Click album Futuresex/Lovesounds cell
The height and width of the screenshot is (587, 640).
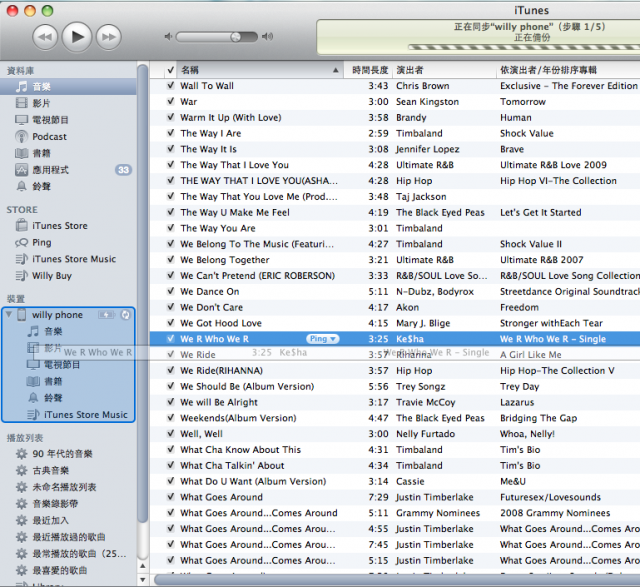[x=551, y=497]
